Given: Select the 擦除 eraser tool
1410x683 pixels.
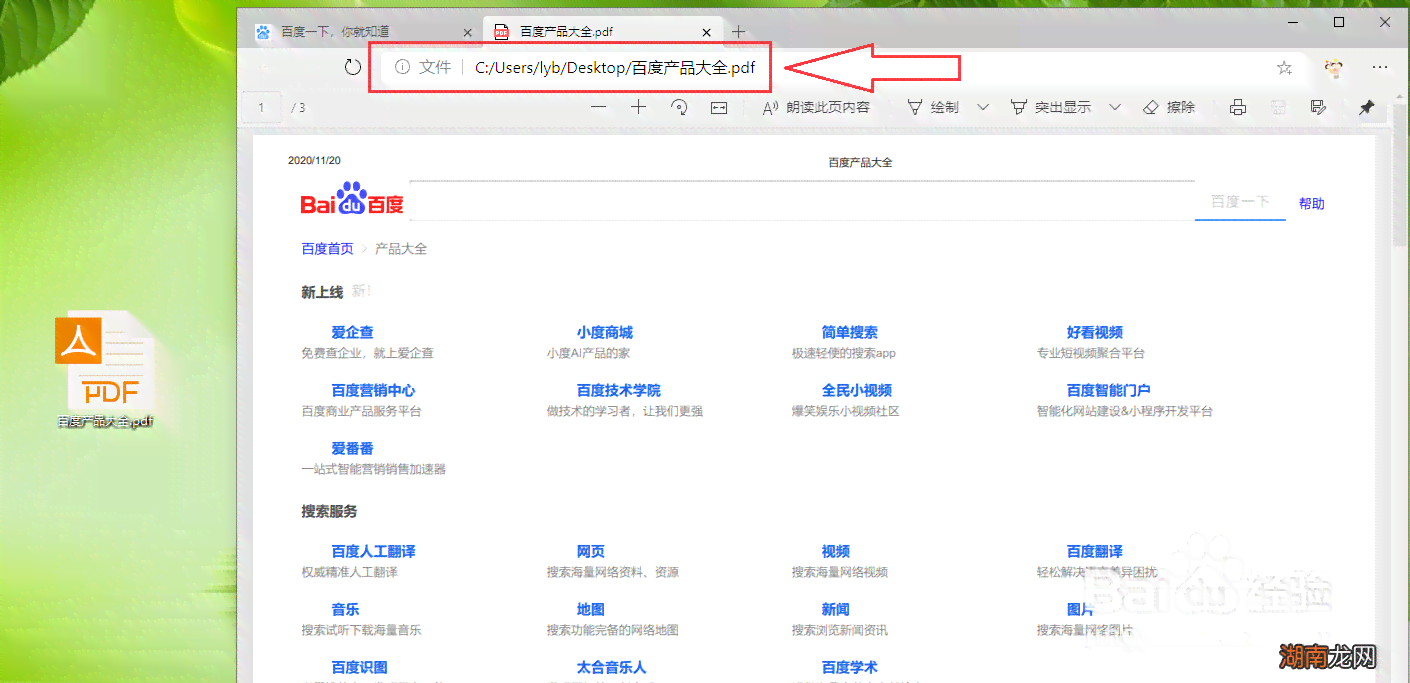Looking at the screenshot, I should click(x=1168, y=107).
